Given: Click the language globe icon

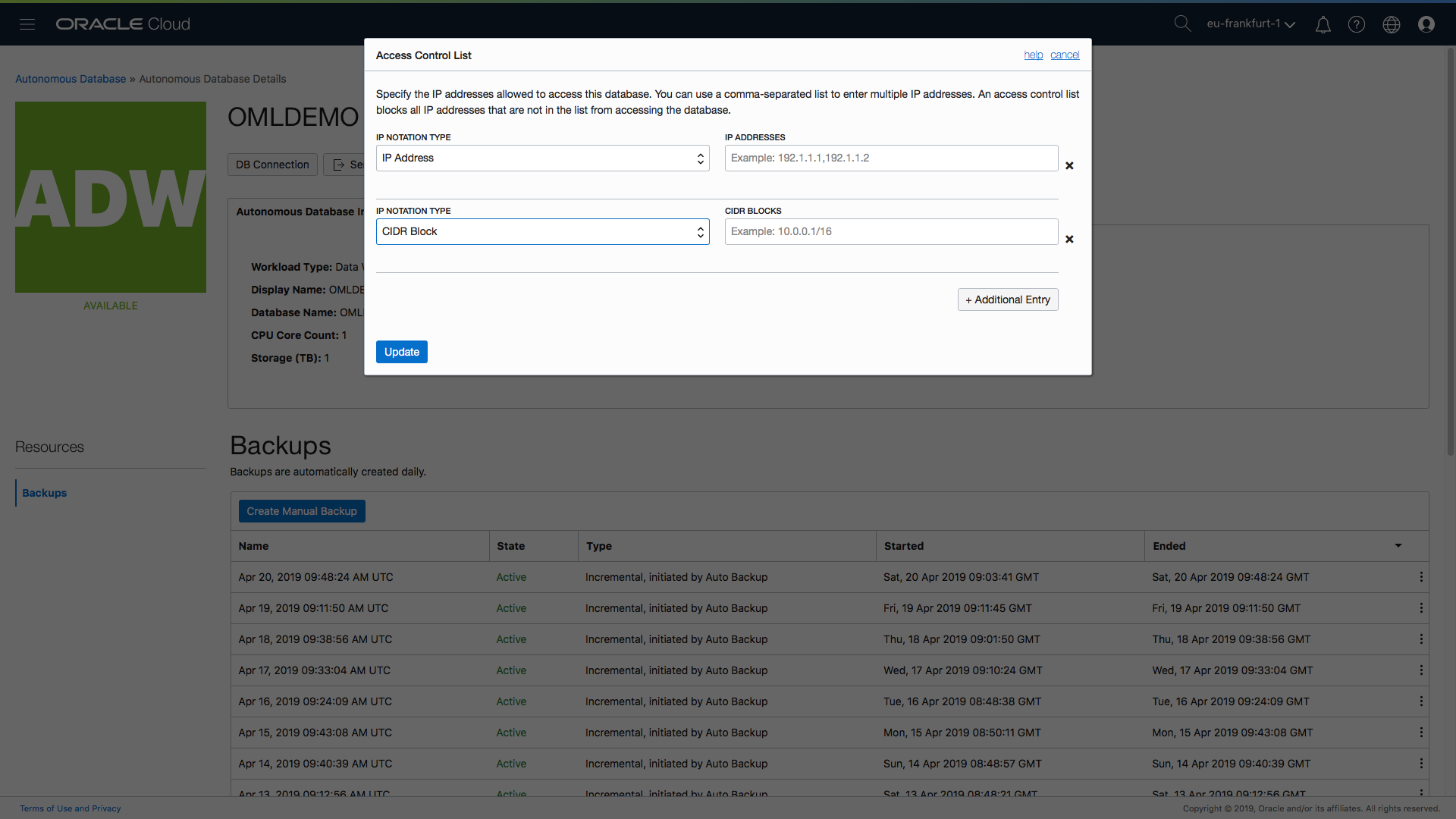Looking at the screenshot, I should 1391,24.
